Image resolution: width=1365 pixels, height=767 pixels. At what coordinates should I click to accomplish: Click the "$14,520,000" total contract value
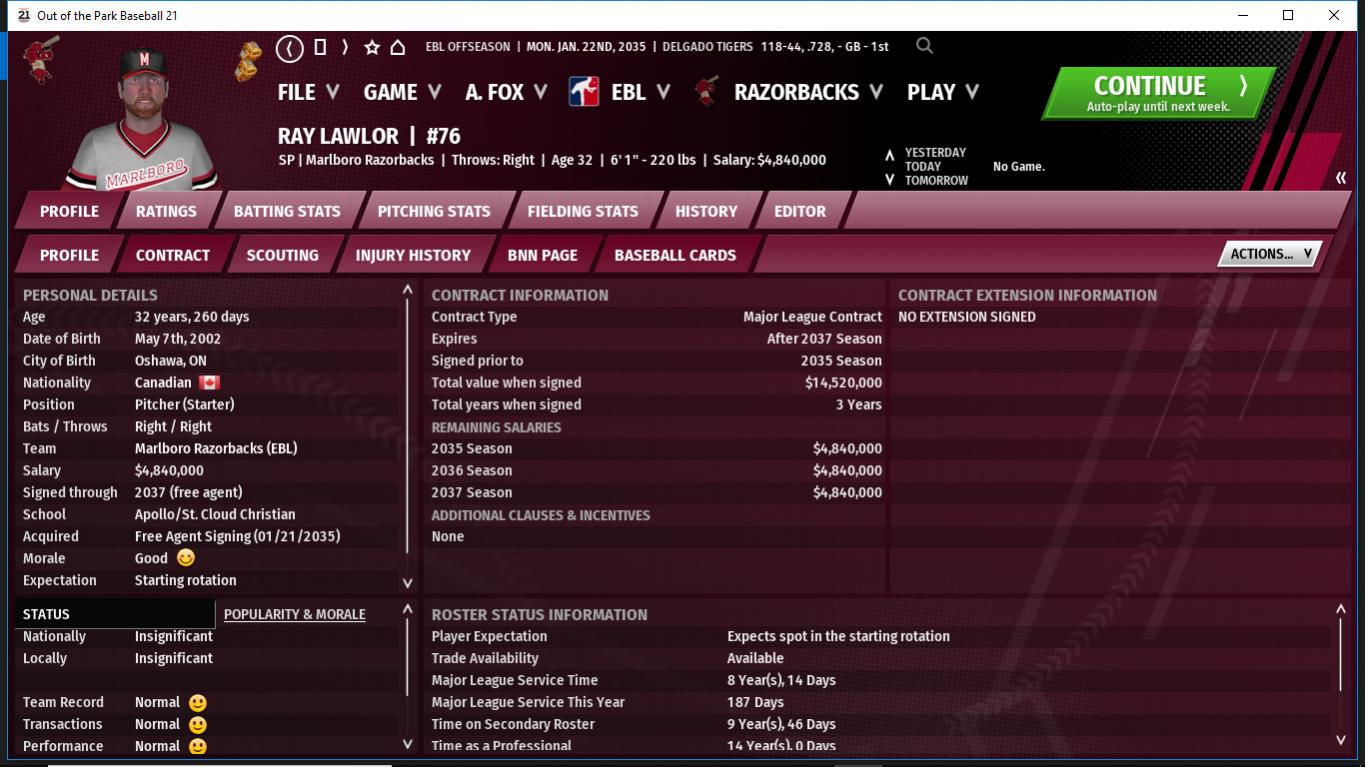click(x=843, y=382)
